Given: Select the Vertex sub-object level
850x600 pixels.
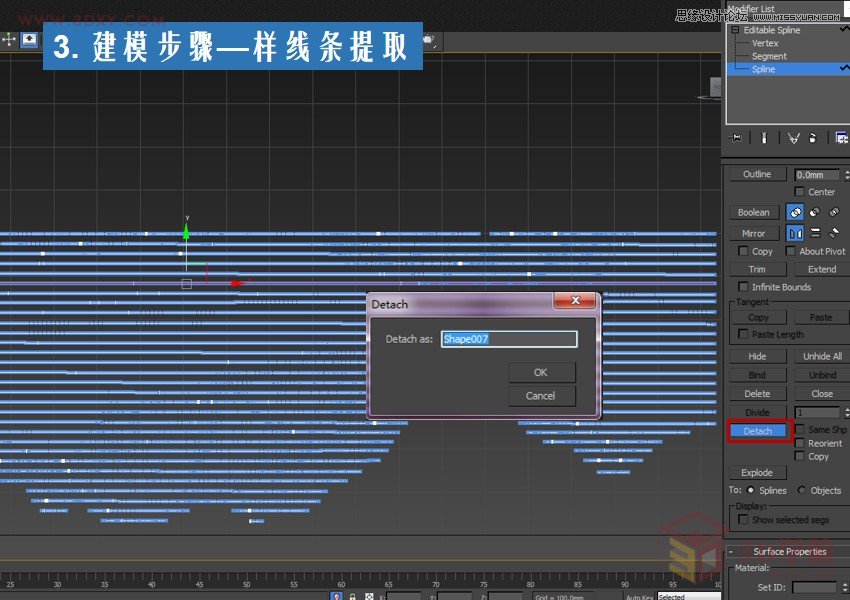Looking at the screenshot, I should (x=764, y=43).
